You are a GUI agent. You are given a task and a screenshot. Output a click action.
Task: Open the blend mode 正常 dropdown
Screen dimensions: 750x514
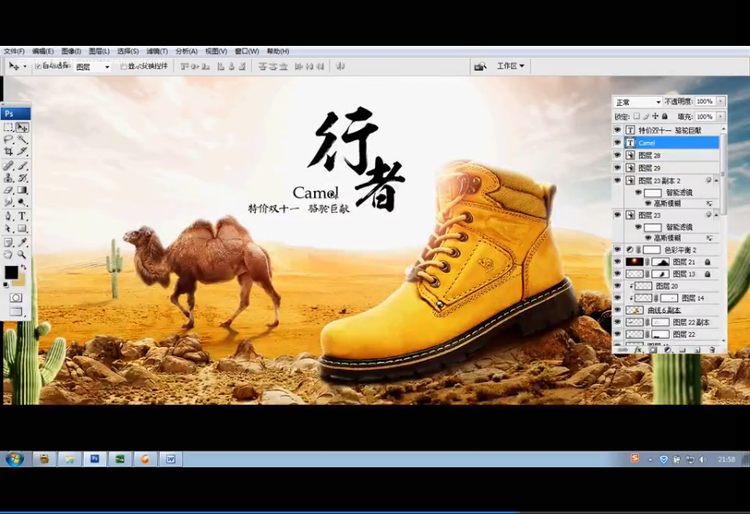tap(638, 102)
